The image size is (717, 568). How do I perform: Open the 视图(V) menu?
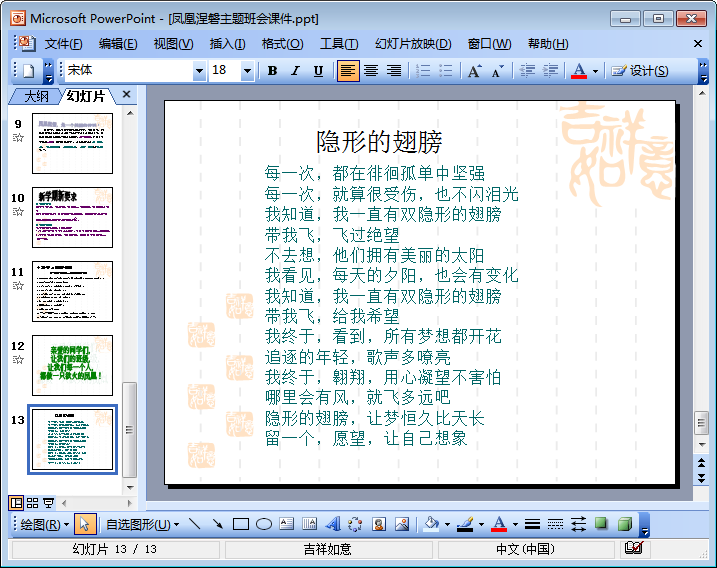pyautogui.click(x=173, y=44)
